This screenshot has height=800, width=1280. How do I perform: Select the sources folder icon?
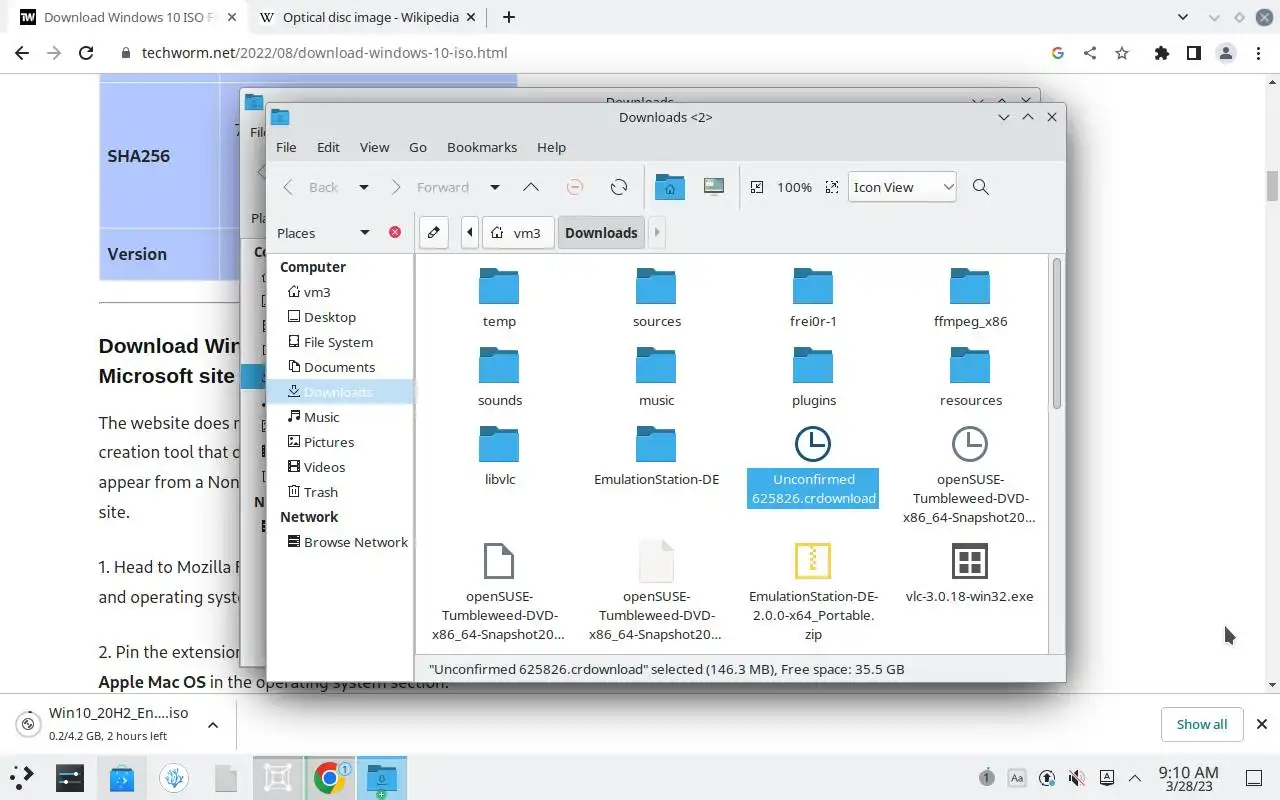click(656, 287)
